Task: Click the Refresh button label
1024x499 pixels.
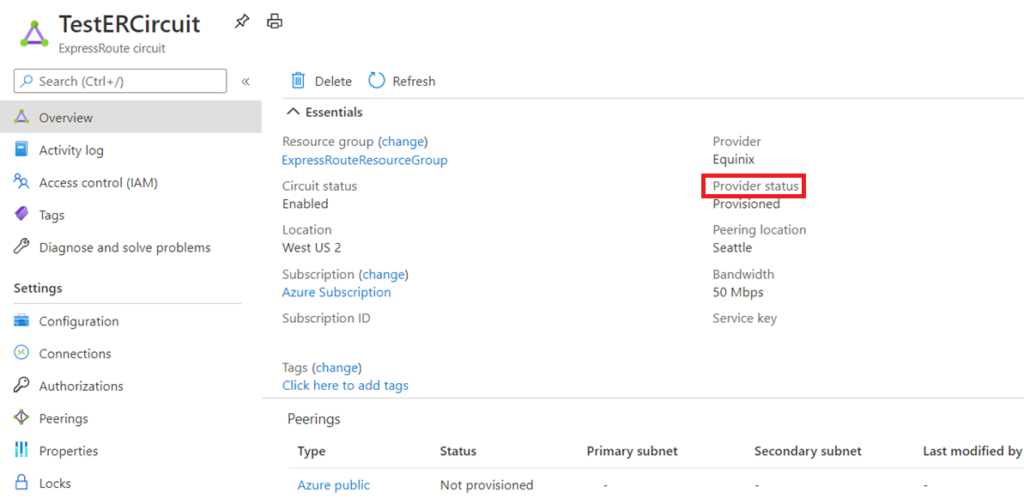Action: click(413, 81)
